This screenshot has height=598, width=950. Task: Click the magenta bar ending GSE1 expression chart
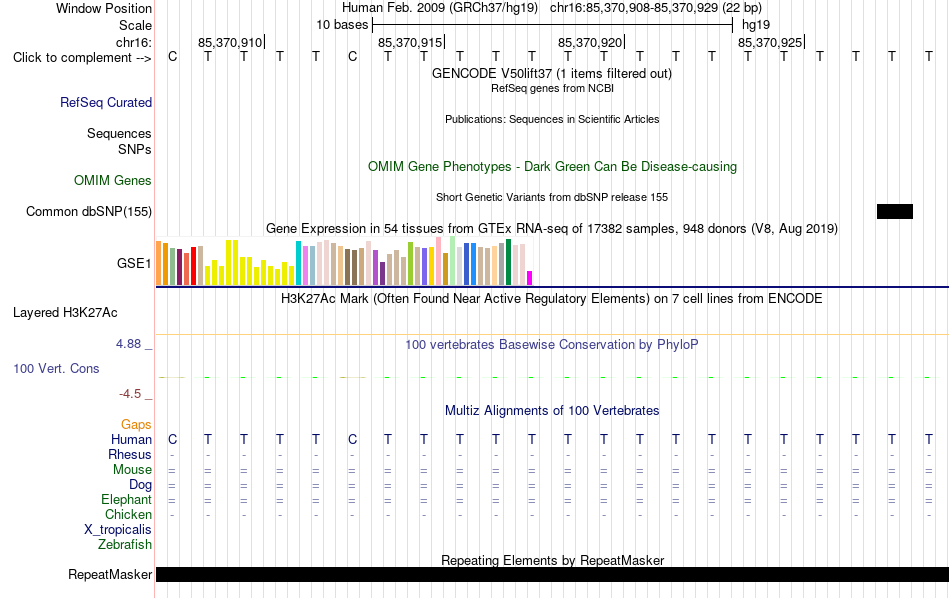(529, 278)
